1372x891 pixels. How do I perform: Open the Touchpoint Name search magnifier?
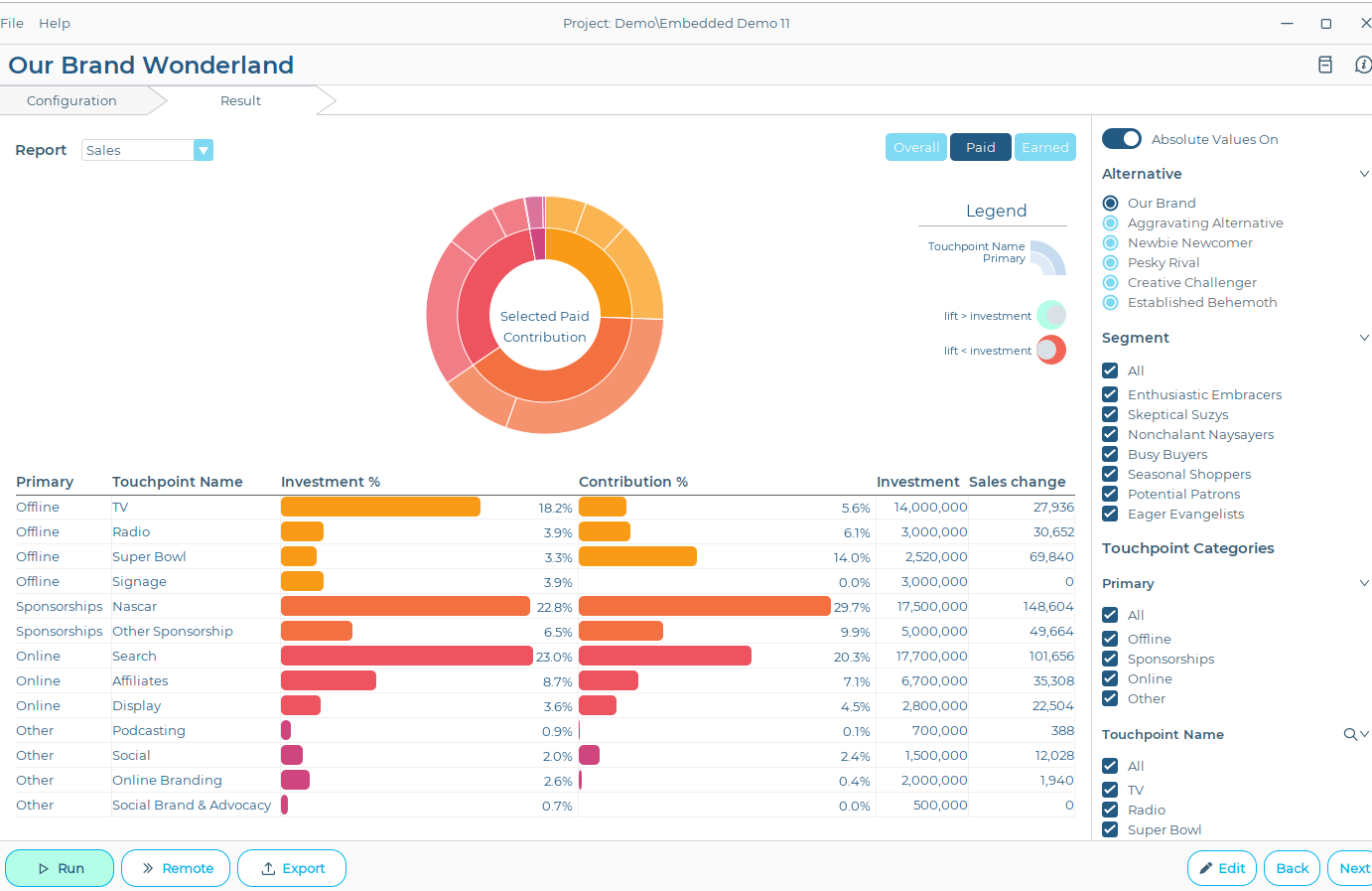click(1351, 734)
